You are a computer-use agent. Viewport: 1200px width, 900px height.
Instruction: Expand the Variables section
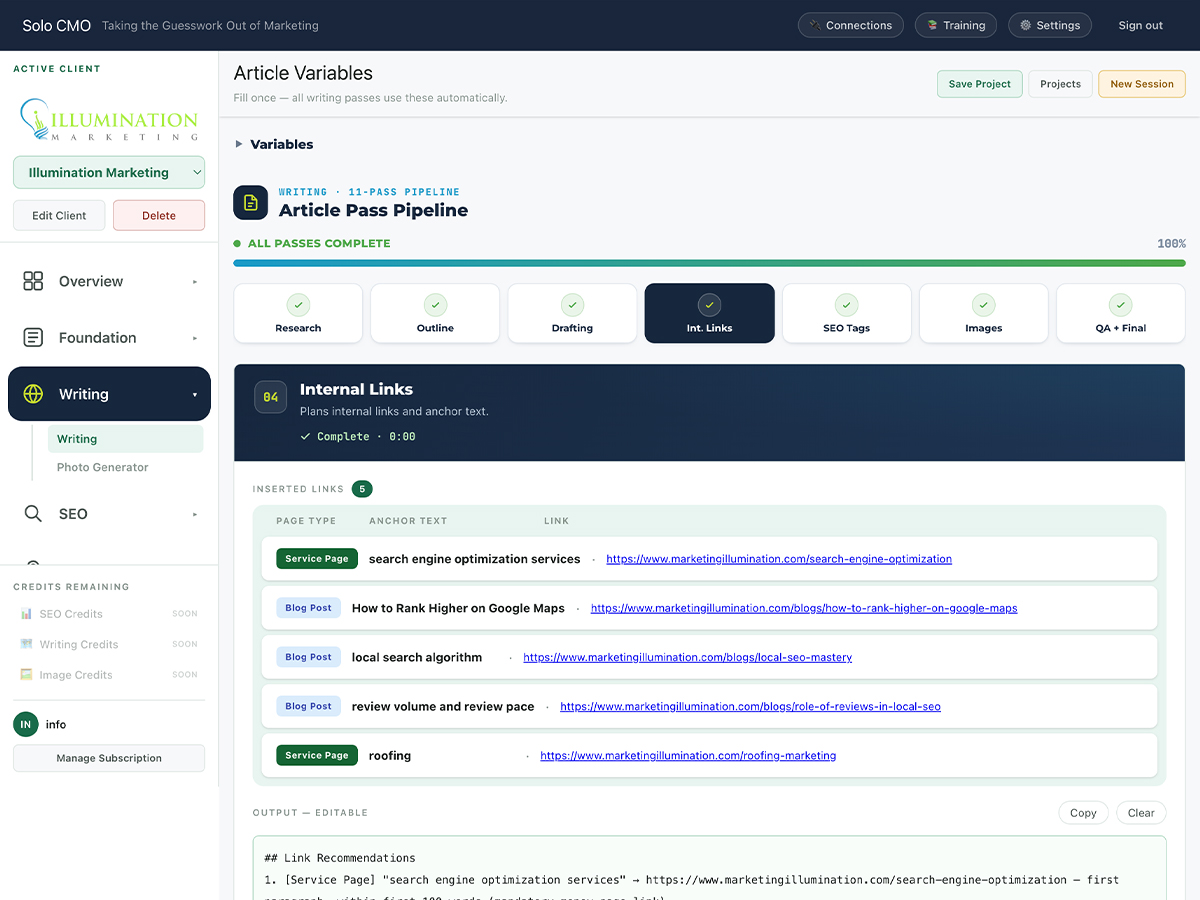274,144
